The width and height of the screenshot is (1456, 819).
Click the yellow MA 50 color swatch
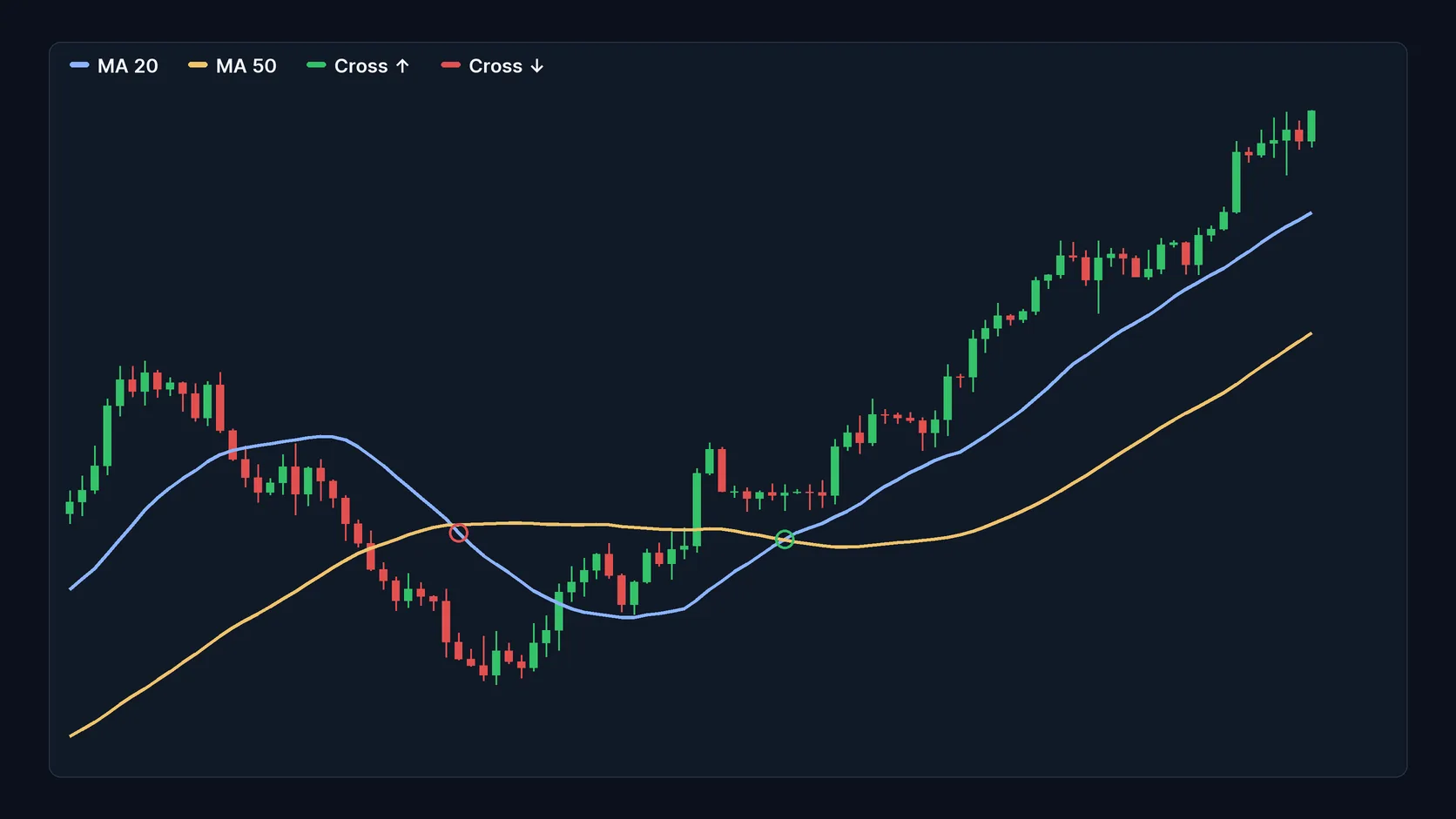click(198, 65)
